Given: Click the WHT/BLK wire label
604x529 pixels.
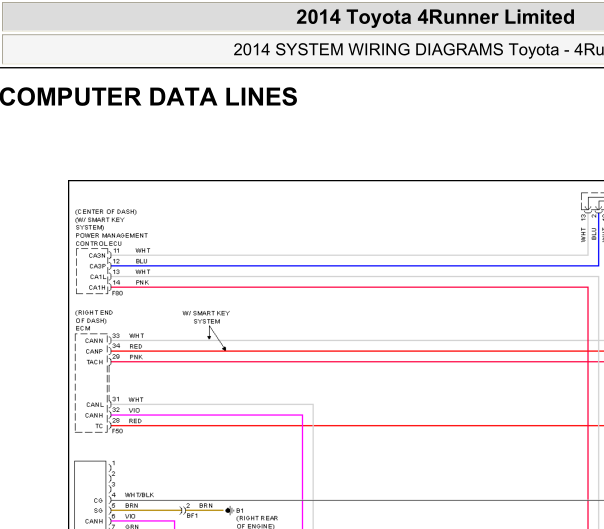Looking at the screenshot, I should (139, 495).
